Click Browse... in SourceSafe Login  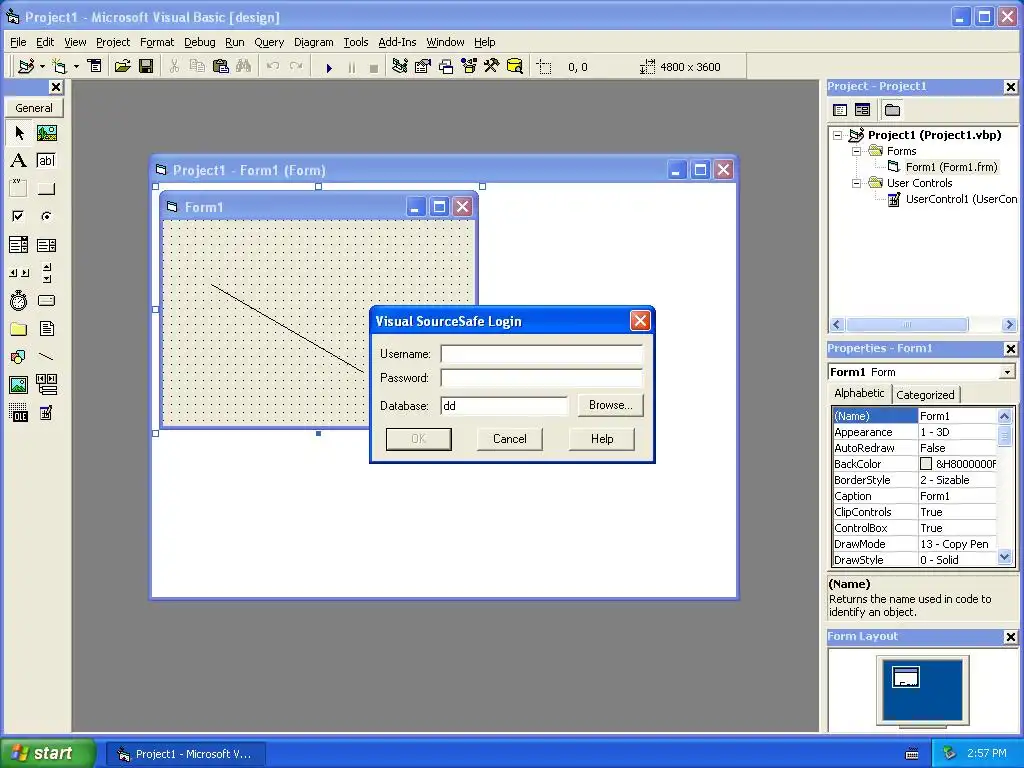click(x=611, y=406)
